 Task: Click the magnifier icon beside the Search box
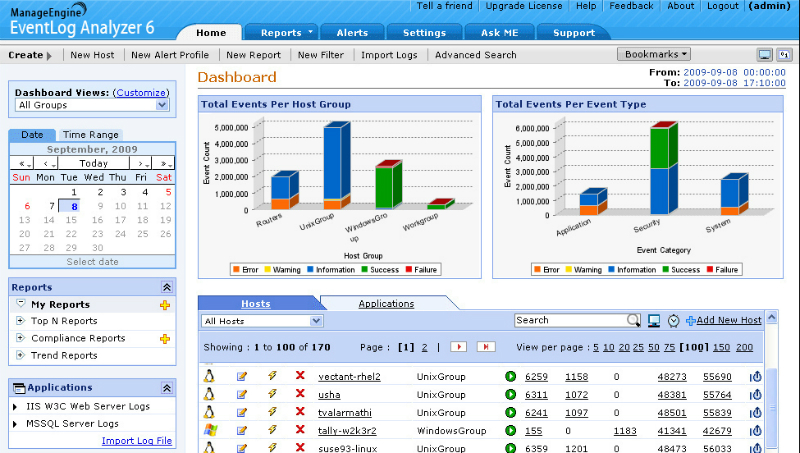634,320
